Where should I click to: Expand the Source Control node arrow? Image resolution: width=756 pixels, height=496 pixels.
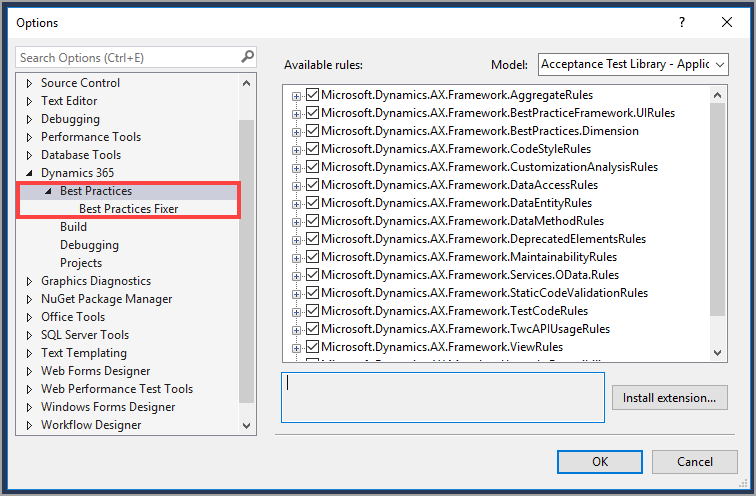[x=29, y=83]
